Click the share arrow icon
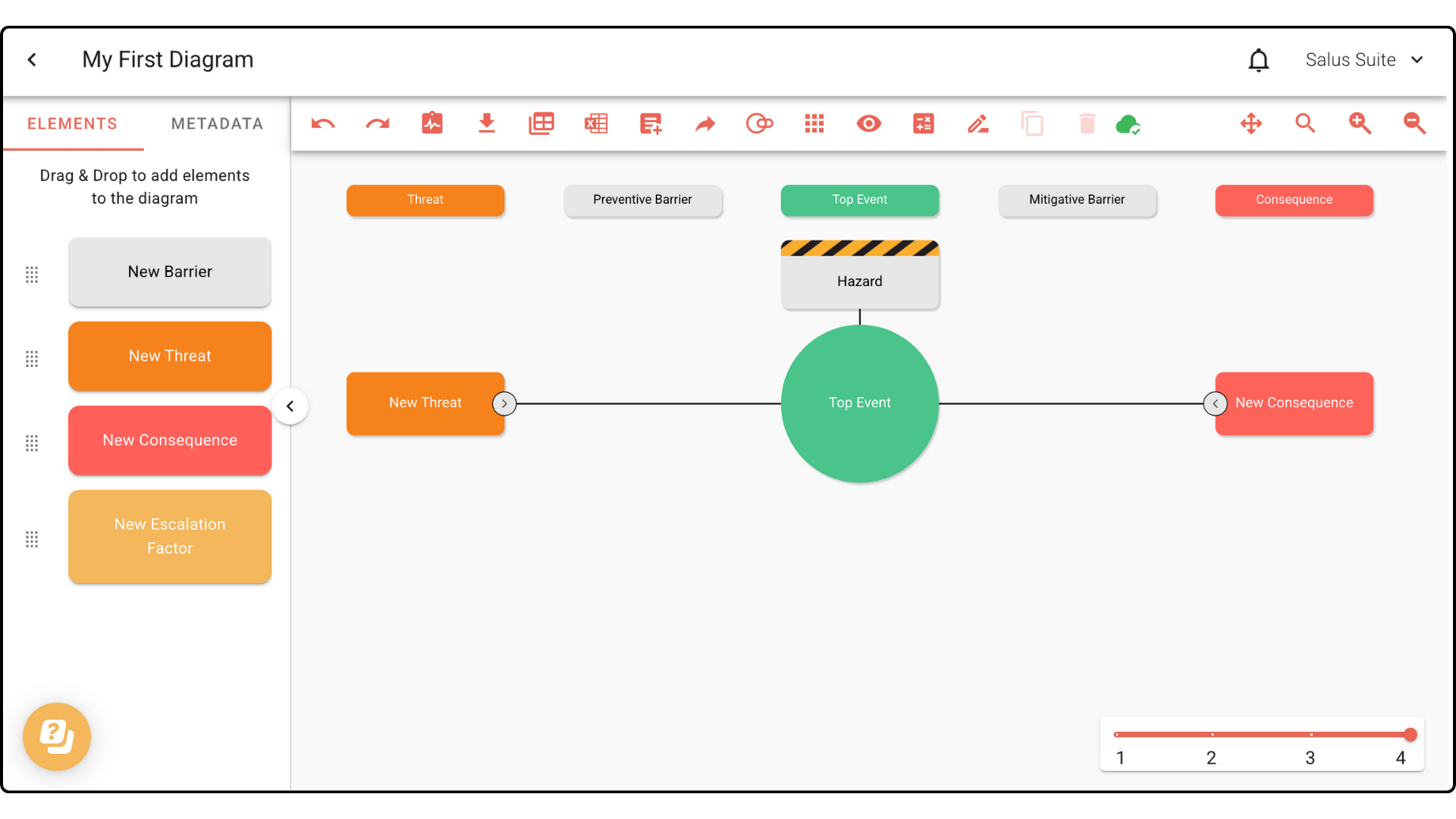Screen dimensions: 1456x819 click(705, 124)
